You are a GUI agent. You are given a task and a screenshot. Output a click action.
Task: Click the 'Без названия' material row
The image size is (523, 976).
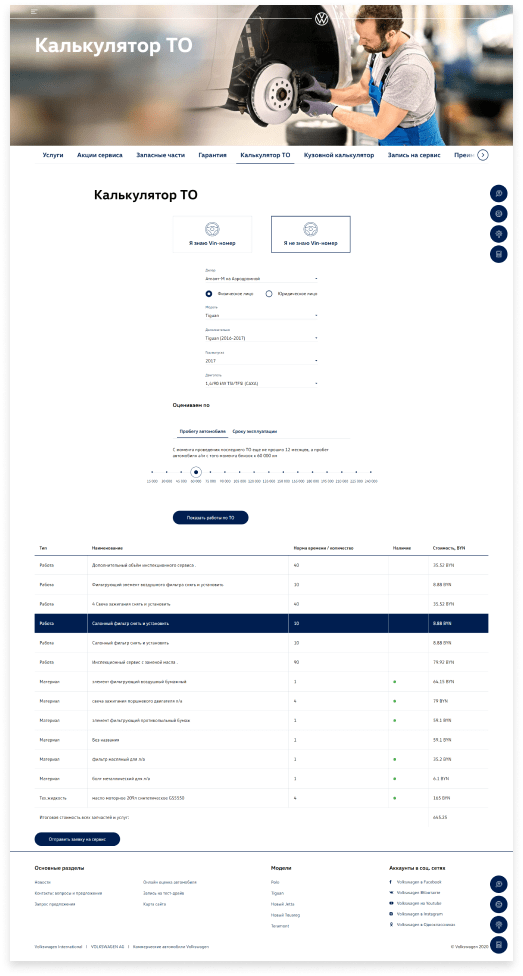(262, 739)
